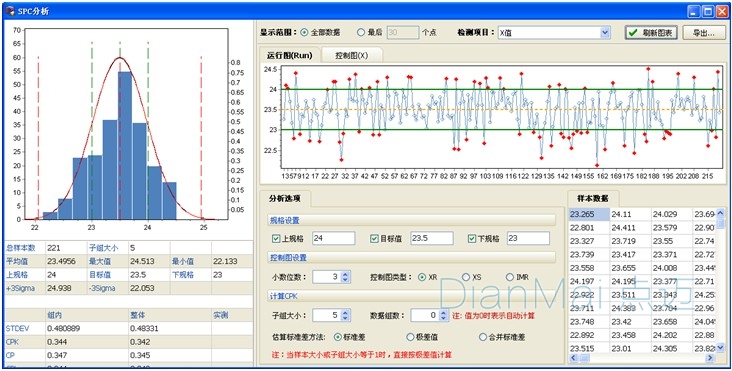The height and width of the screenshot is (371, 732).
Task: Click sample data cell 23.265
Action: pyautogui.click(x=589, y=214)
